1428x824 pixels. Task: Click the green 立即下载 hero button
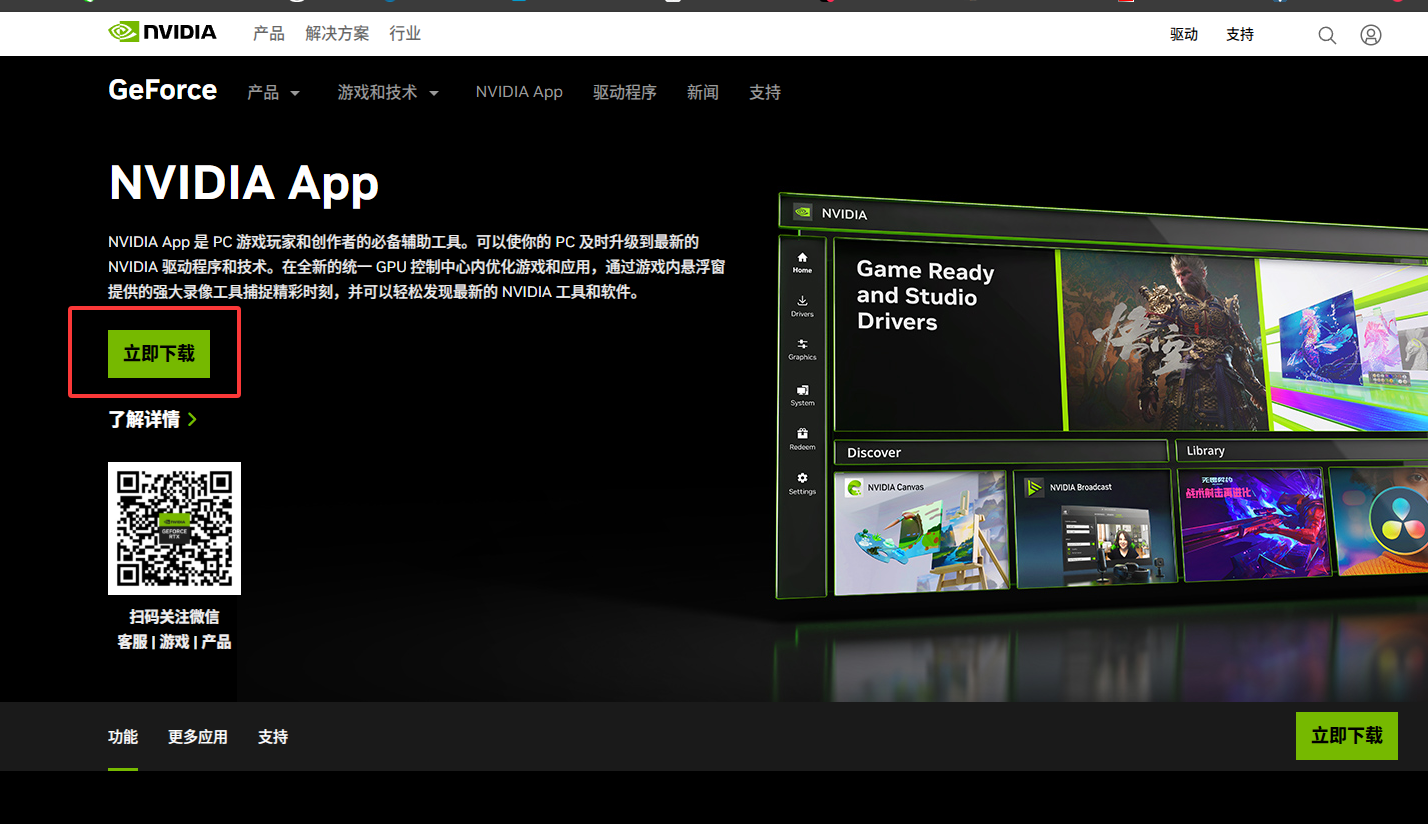(x=159, y=354)
